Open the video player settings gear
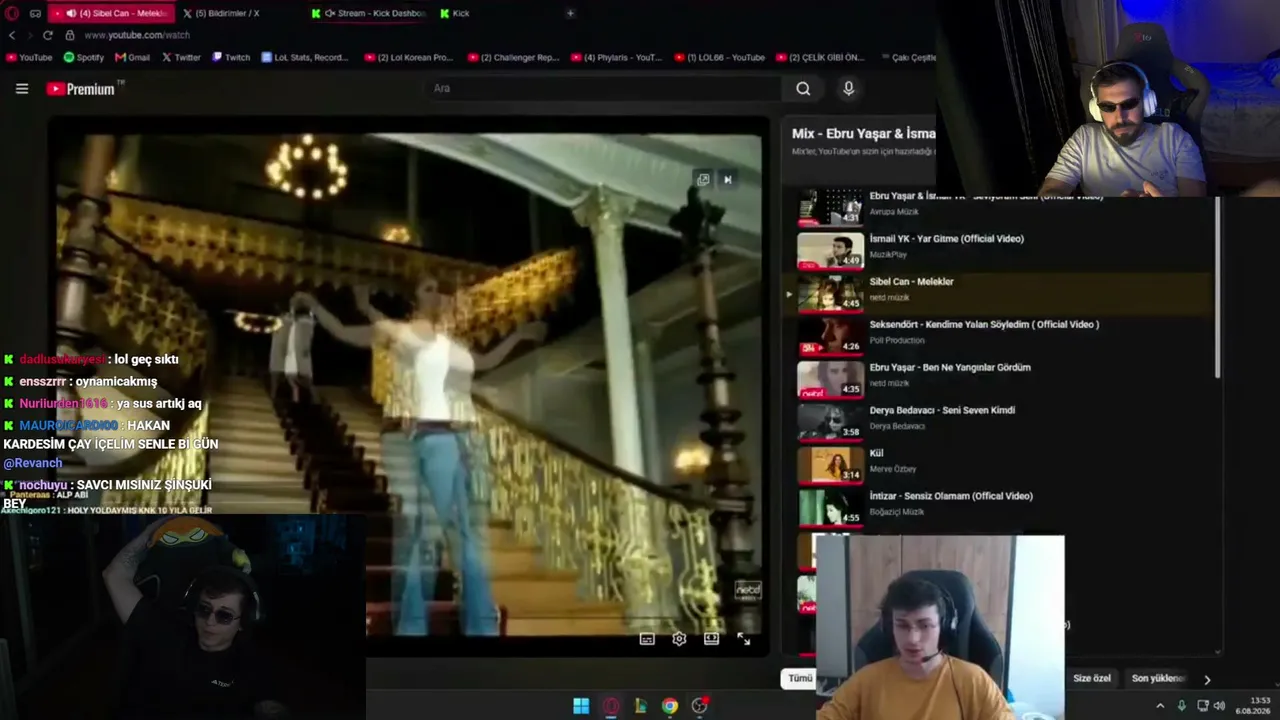The width and height of the screenshot is (1280, 720). click(679, 639)
